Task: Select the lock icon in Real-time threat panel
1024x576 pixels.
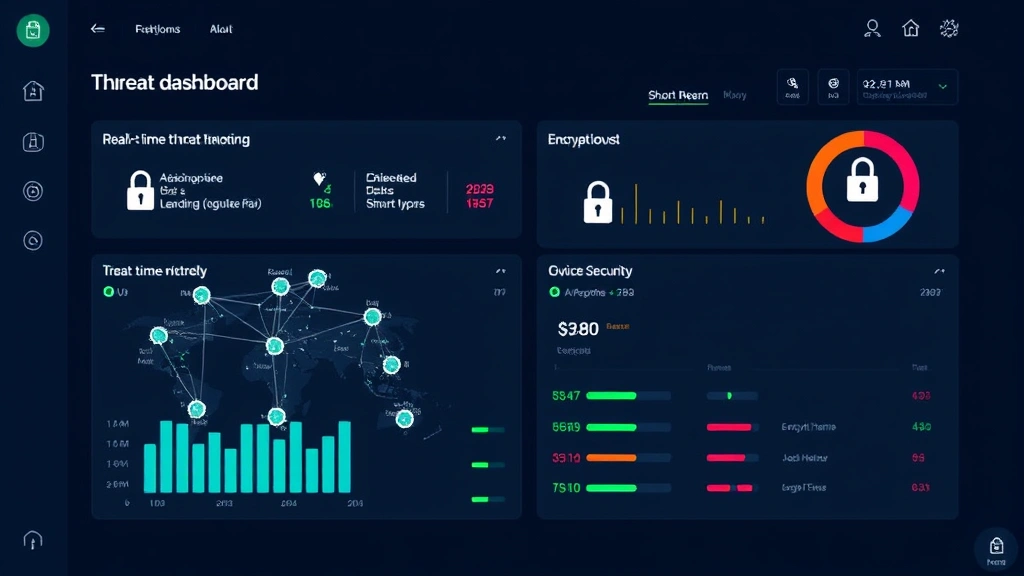Action: click(139, 192)
